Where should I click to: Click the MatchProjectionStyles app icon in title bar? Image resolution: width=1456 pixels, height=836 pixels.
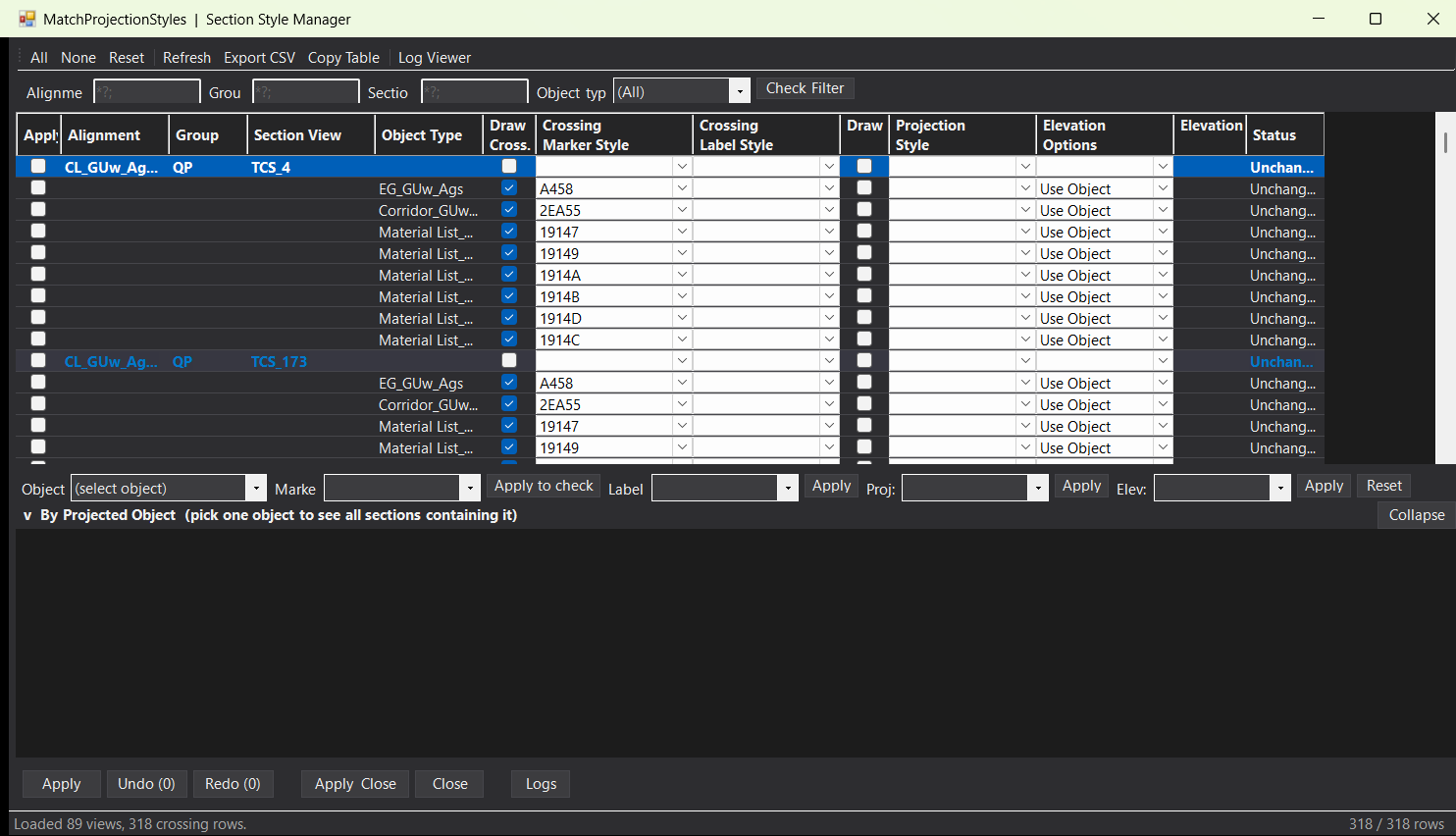(x=26, y=19)
